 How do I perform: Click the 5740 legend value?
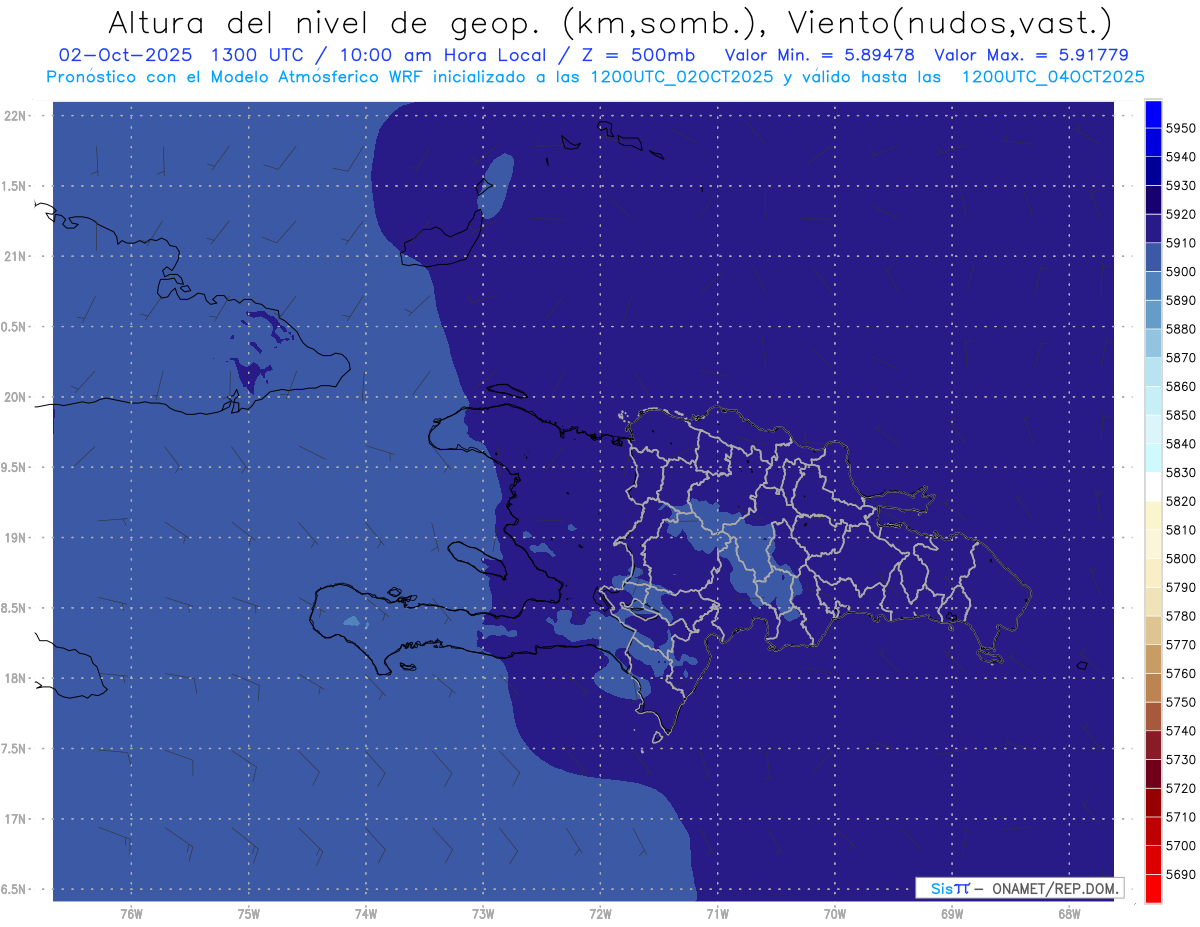tap(1181, 731)
